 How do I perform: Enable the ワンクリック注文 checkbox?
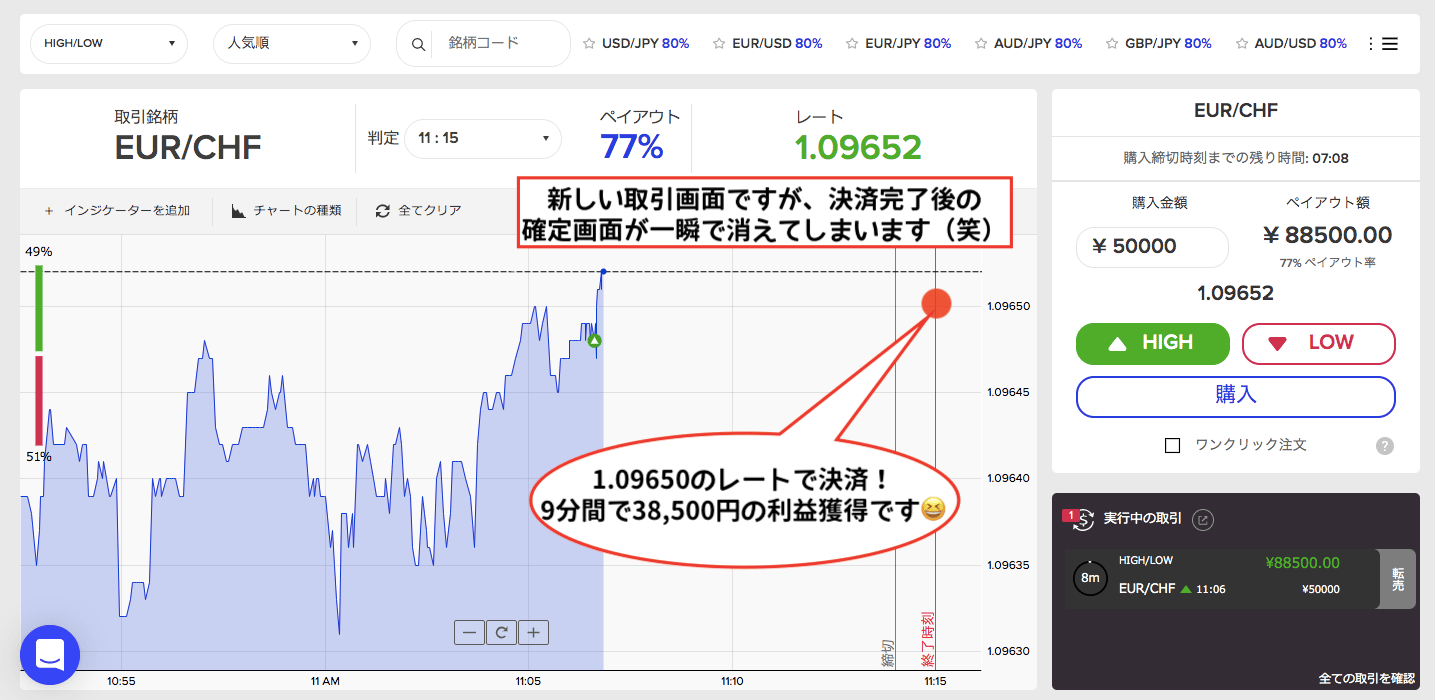tap(1173, 445)
